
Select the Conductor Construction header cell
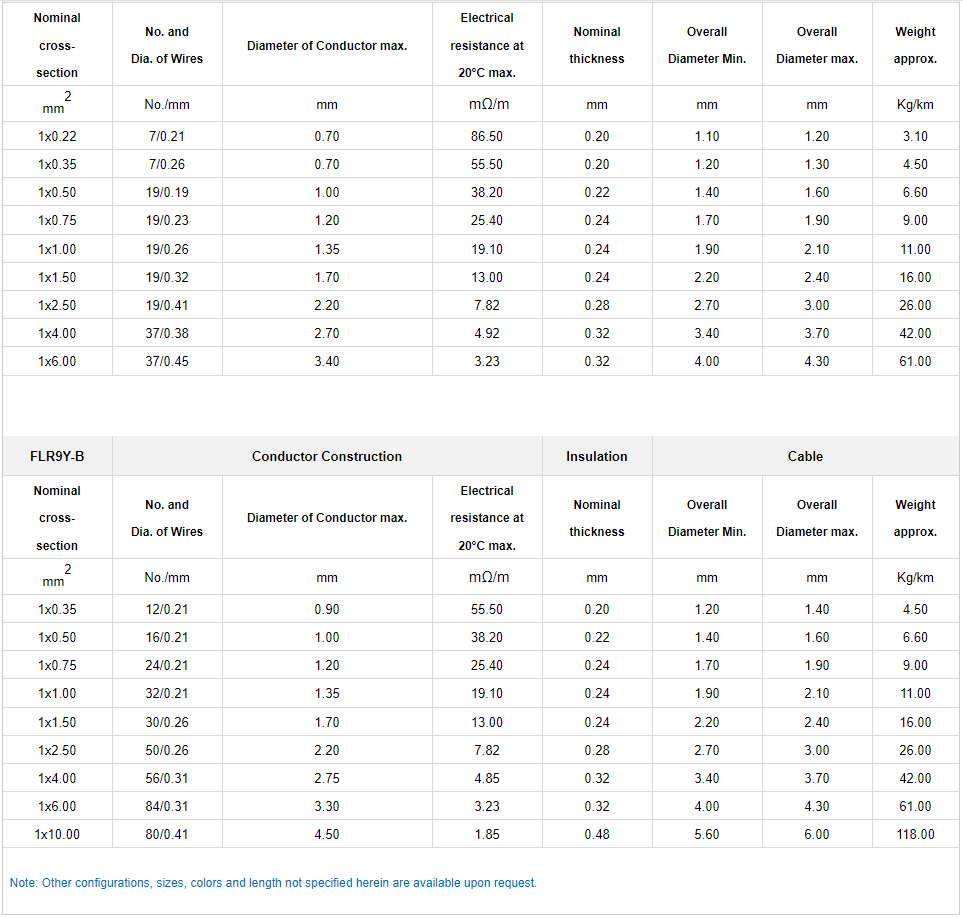[x=327, y=456]
